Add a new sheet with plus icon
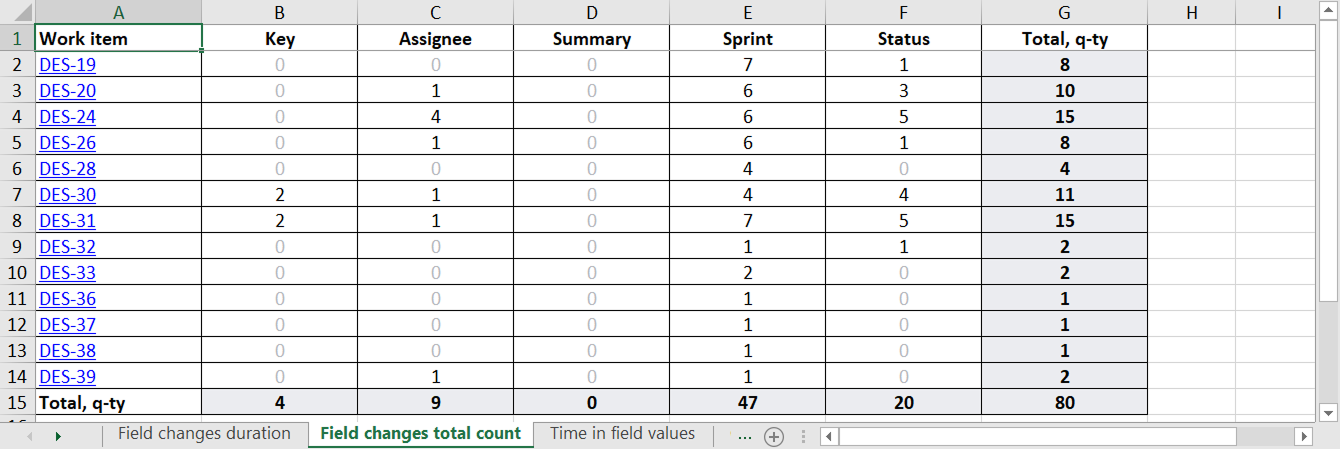 [773, 436]
